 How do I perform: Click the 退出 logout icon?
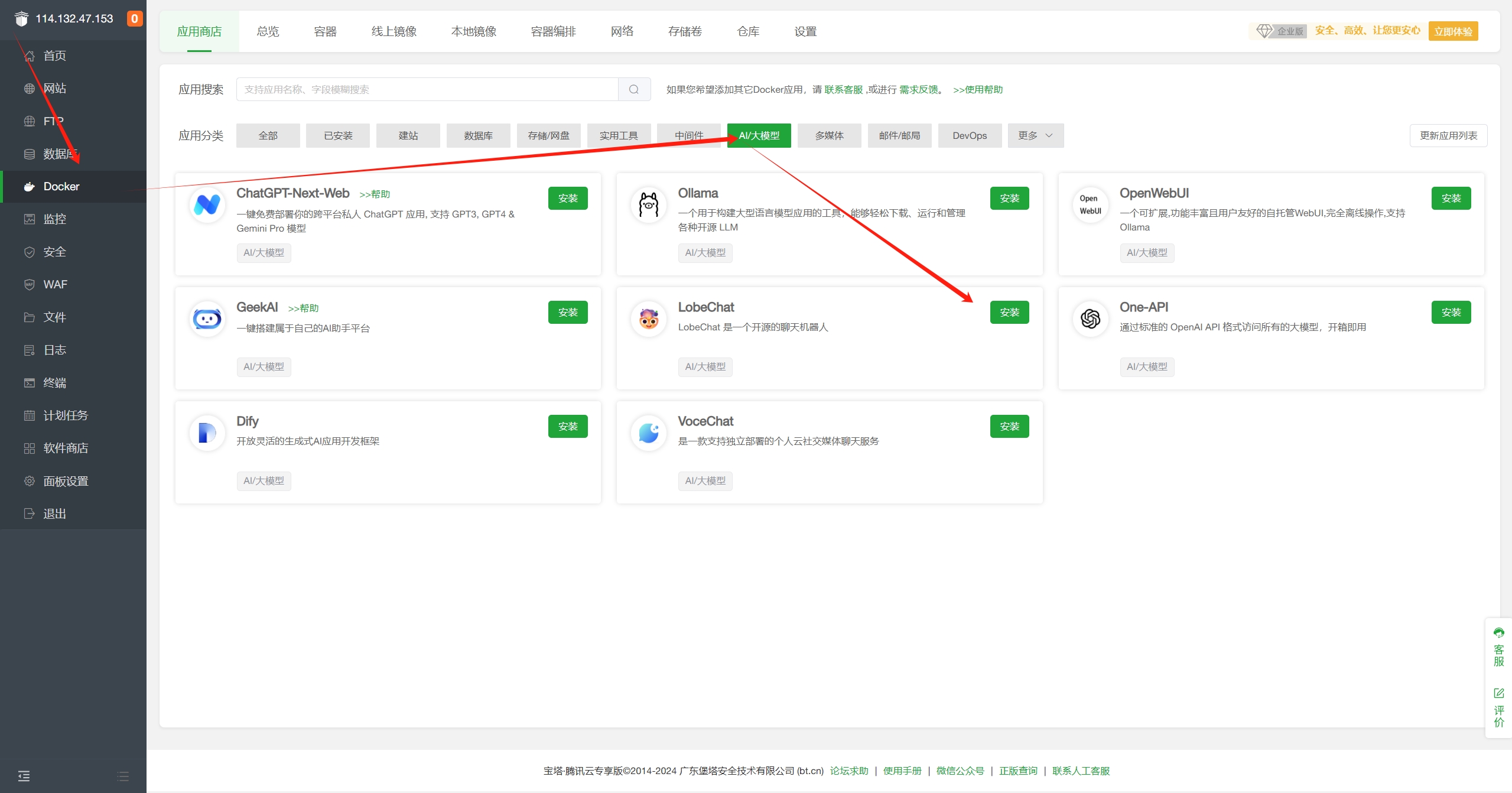pyautogui.click(x=29, y=513)
